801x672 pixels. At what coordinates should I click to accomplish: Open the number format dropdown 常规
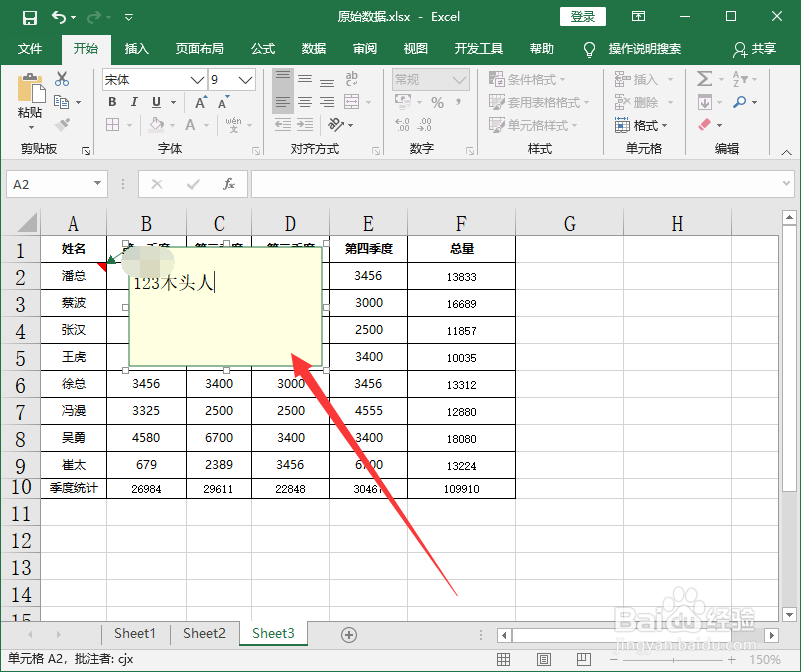(x=459, y=80)
